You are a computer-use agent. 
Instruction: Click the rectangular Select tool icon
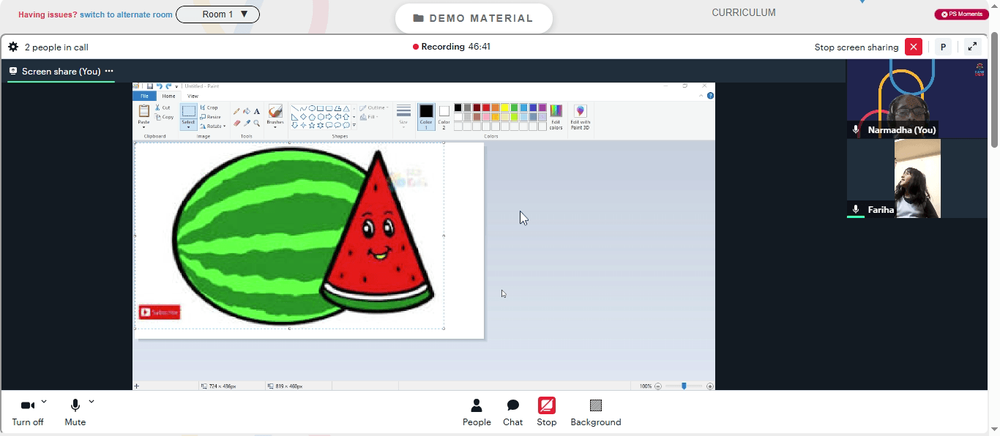tap(189, 112)
